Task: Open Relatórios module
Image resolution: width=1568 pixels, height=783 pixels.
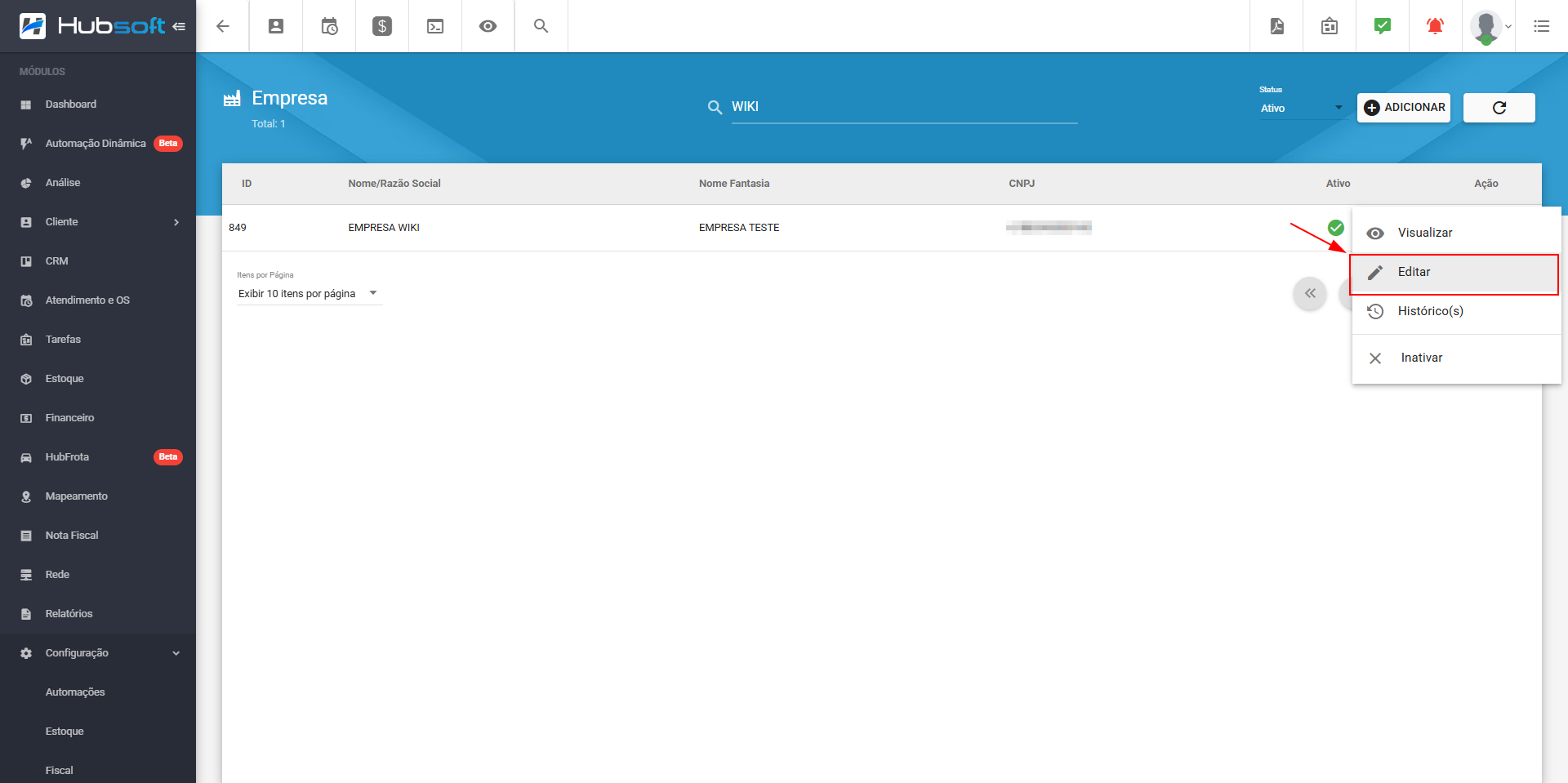Action: tap(98, 614)
